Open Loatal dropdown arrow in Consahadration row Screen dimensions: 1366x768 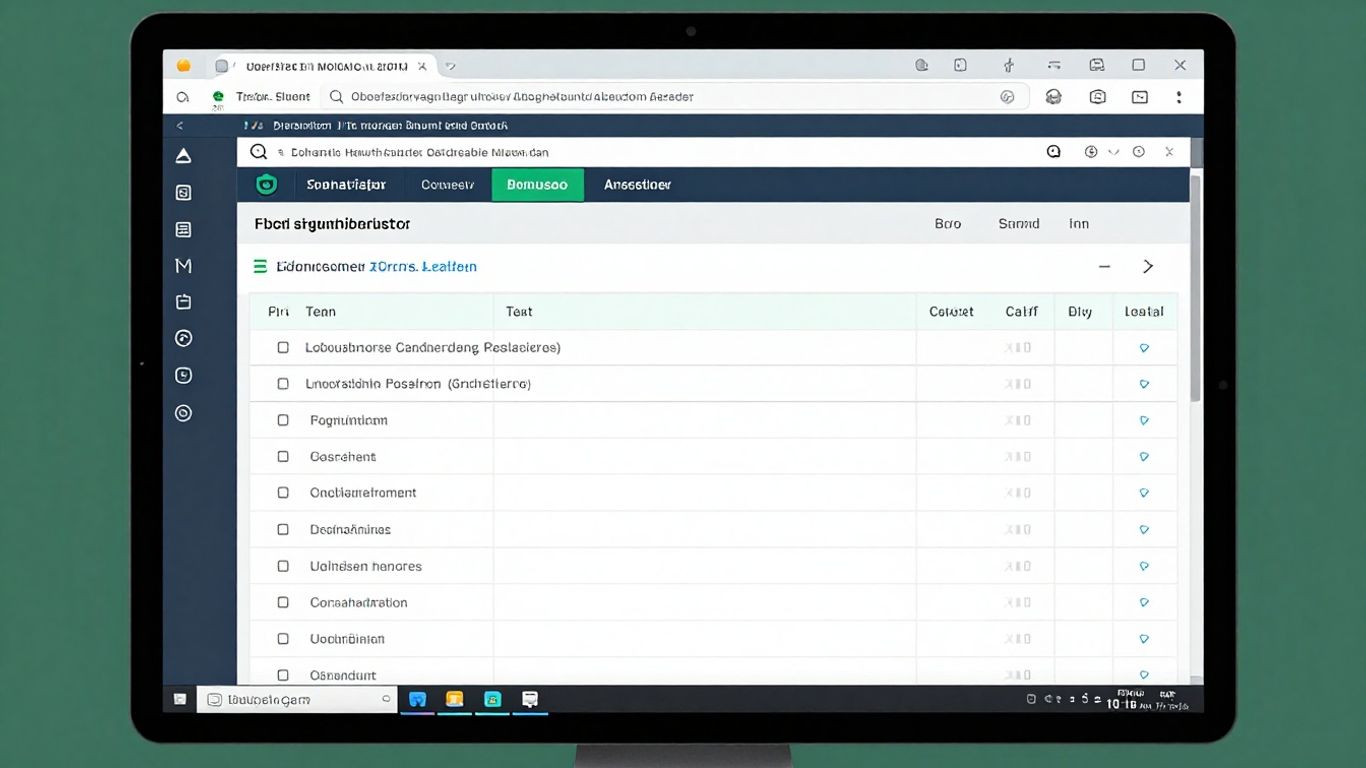click(x=1144, y=602)
